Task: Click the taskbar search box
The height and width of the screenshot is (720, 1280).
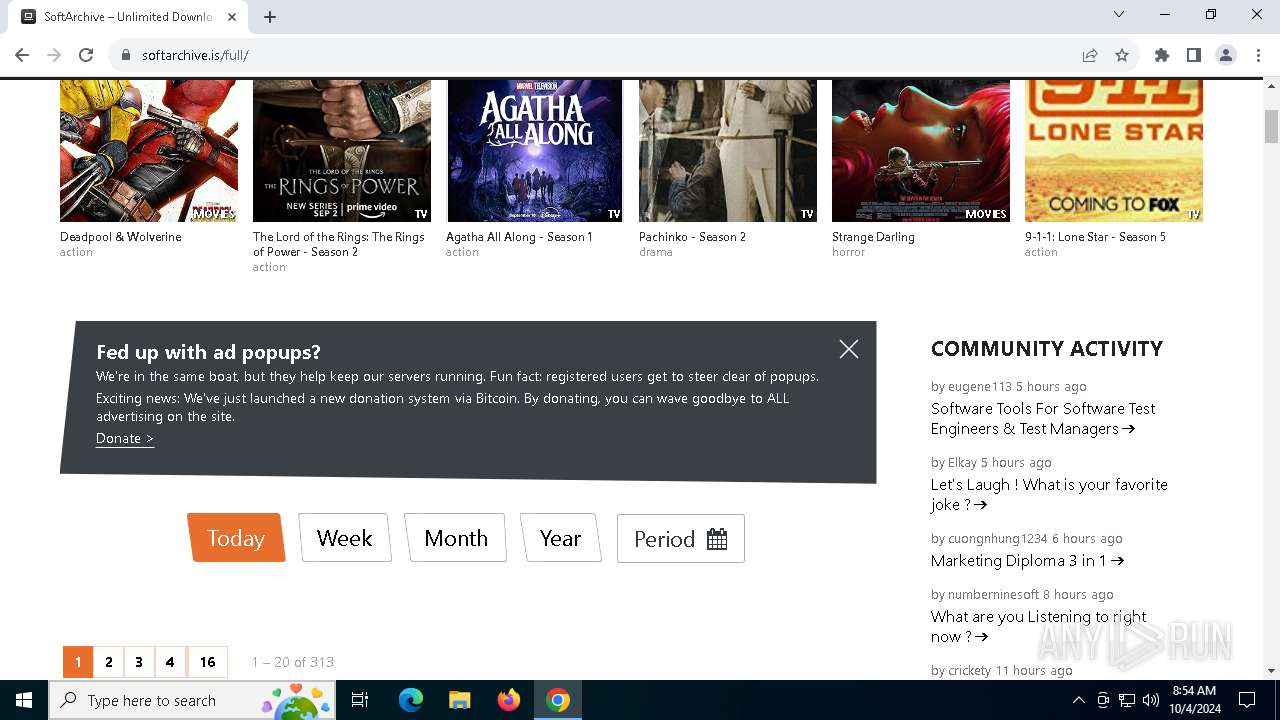Action: pos(194,700)
